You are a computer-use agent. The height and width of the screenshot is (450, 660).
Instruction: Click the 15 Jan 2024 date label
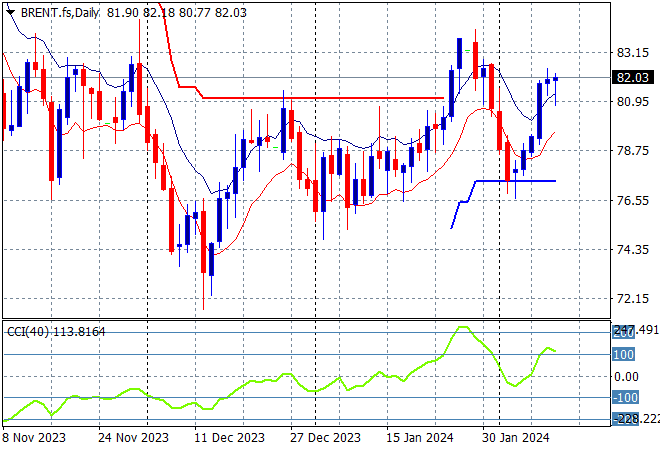coord(420,438)
